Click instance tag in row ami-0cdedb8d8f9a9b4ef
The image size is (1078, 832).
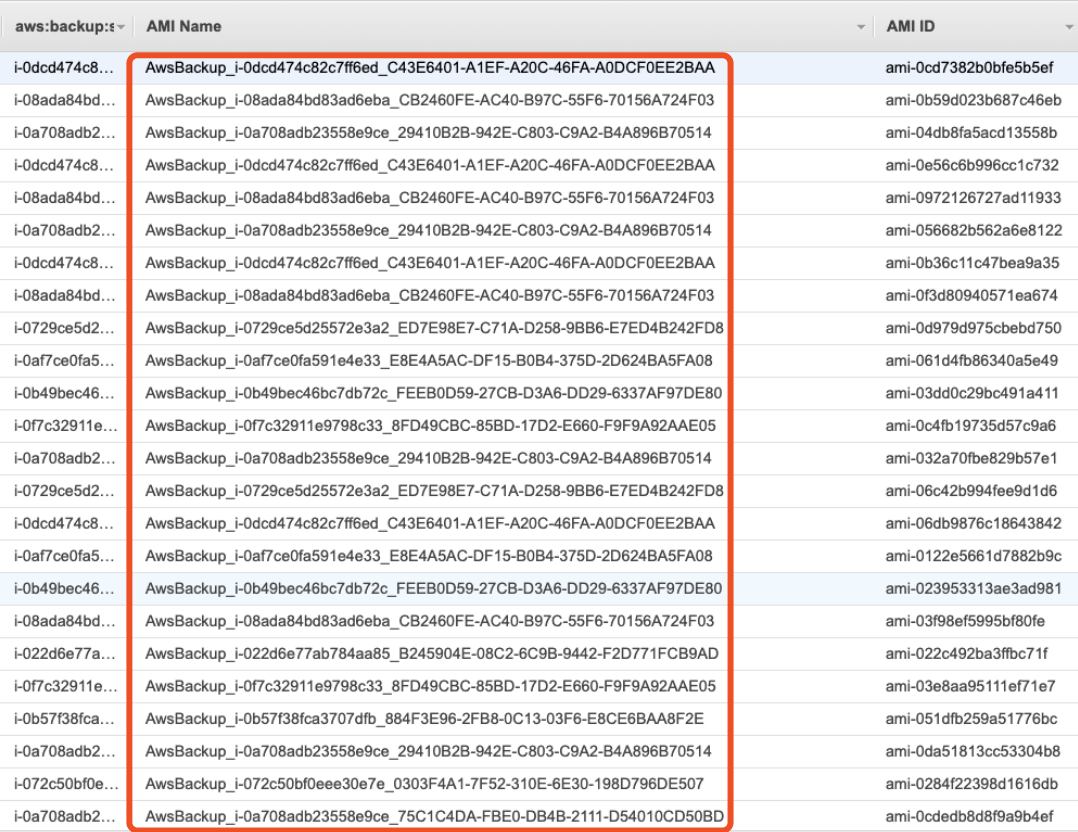click(65, 816)
